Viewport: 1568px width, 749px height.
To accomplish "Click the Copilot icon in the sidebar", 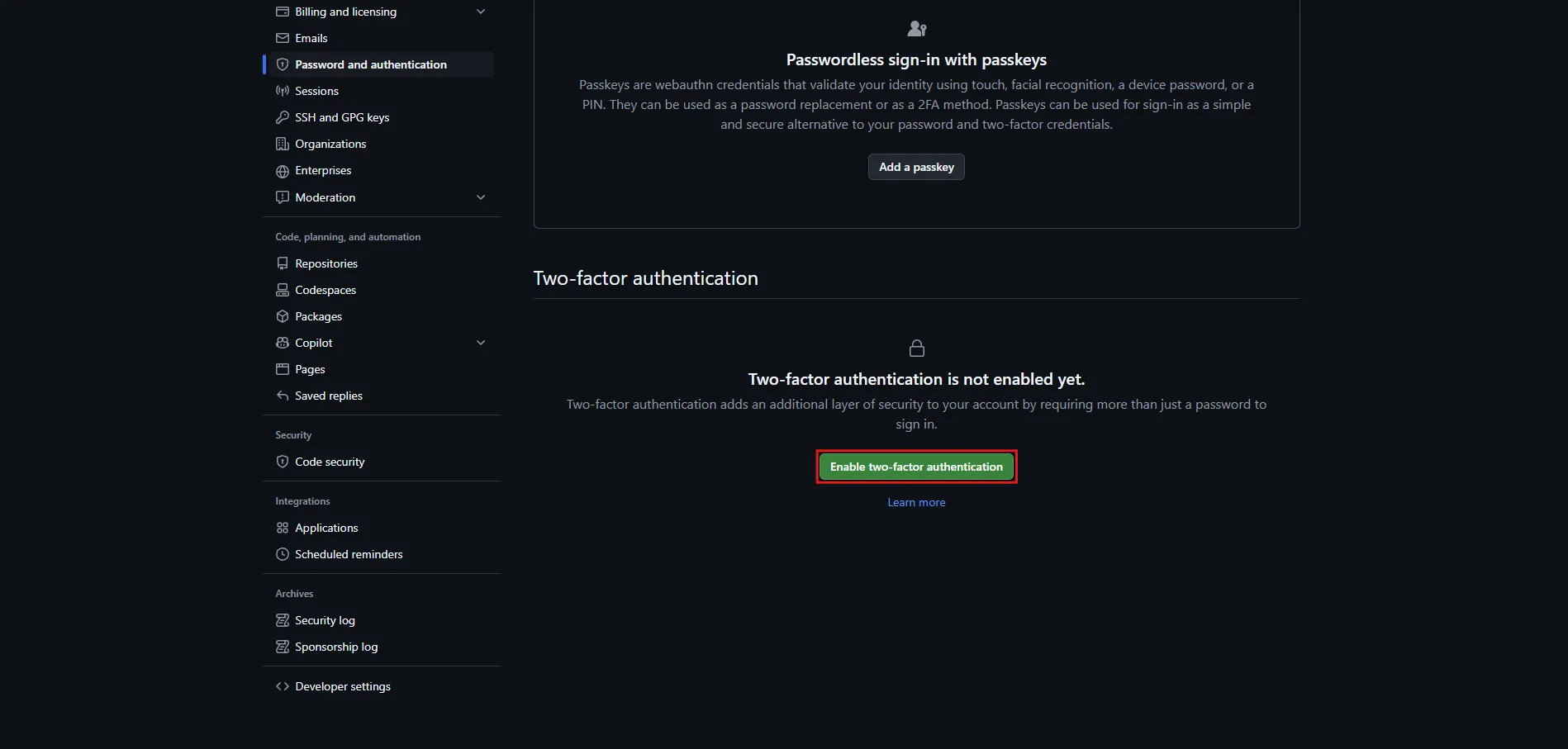I will (283, 343).
